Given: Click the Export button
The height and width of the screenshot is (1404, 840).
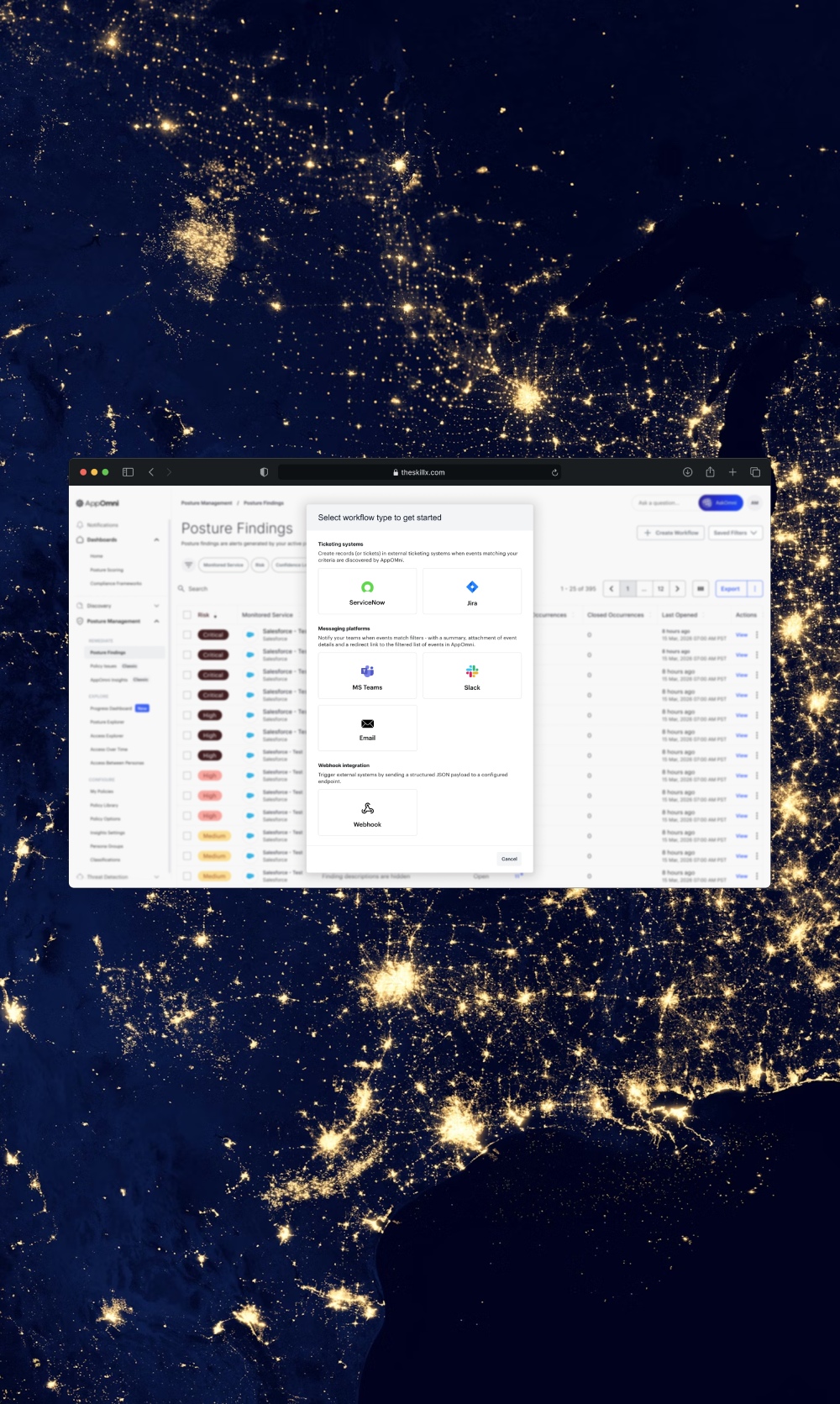Looking at the screenshot, I should (730, 589).
